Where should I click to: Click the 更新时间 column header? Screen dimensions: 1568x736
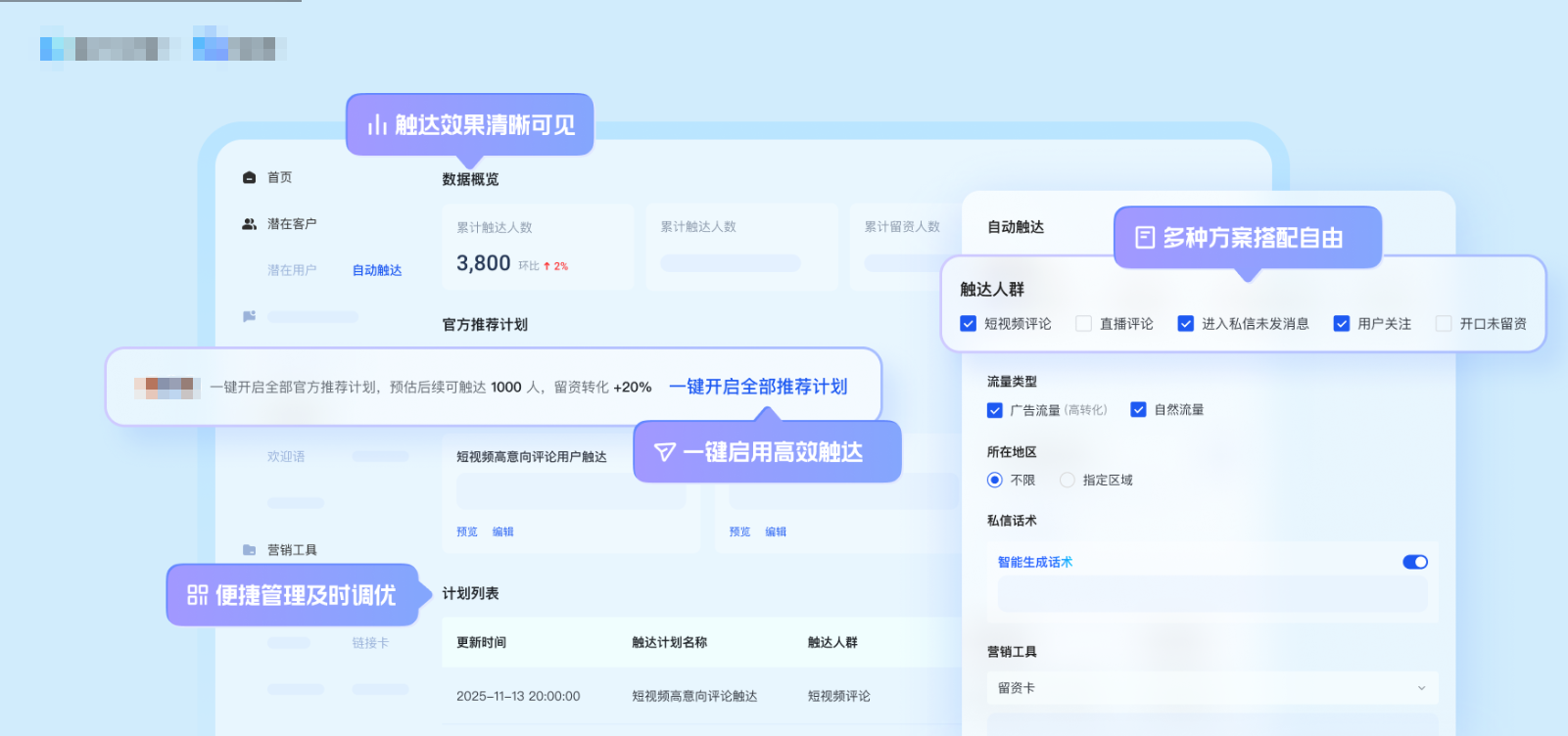(x=481, y=643)
